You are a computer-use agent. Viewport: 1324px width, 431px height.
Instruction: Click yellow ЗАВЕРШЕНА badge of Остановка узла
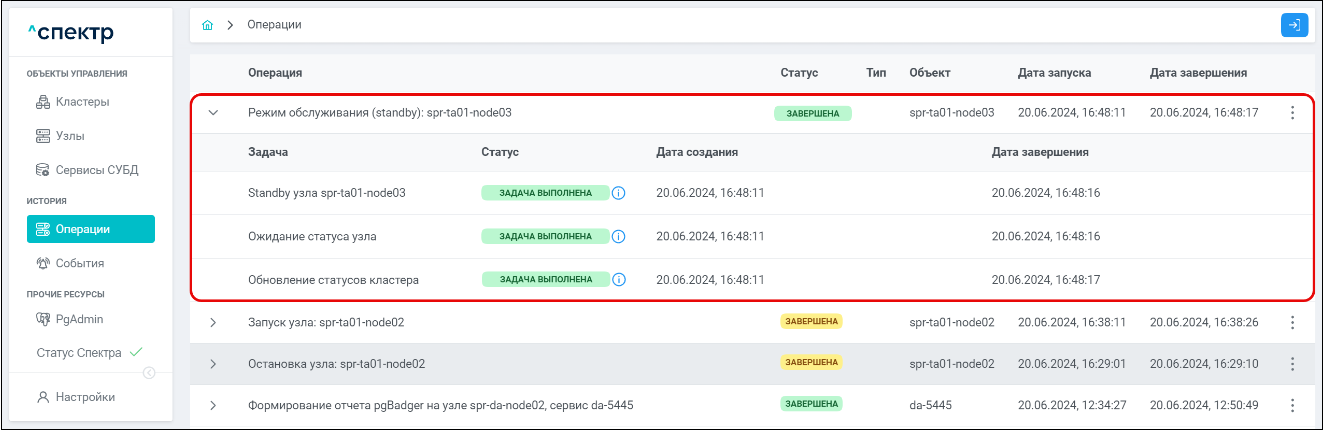pyautogui.click(x=812, y=362)
